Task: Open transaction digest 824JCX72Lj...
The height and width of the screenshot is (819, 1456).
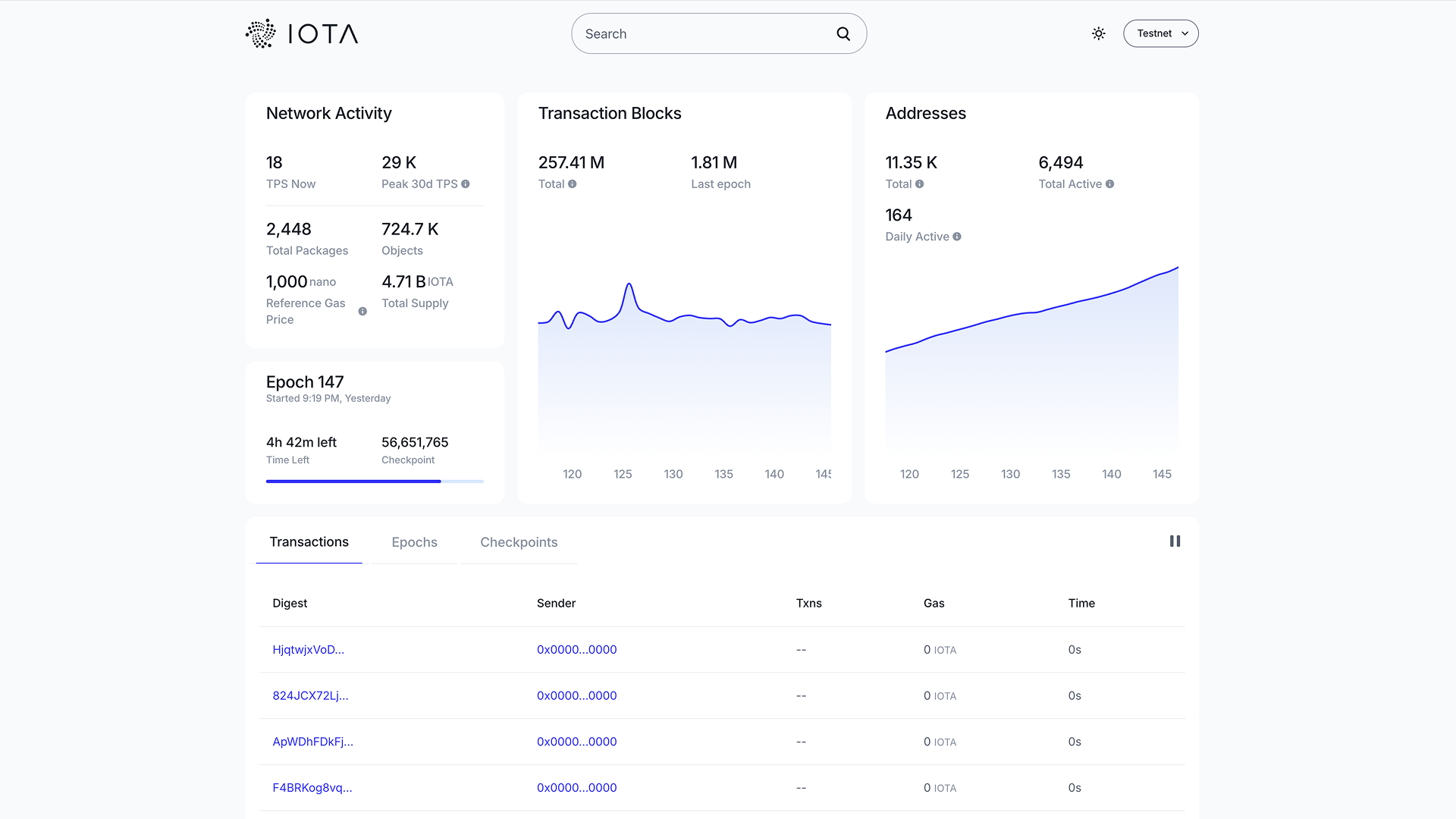Action: (310, 696)
